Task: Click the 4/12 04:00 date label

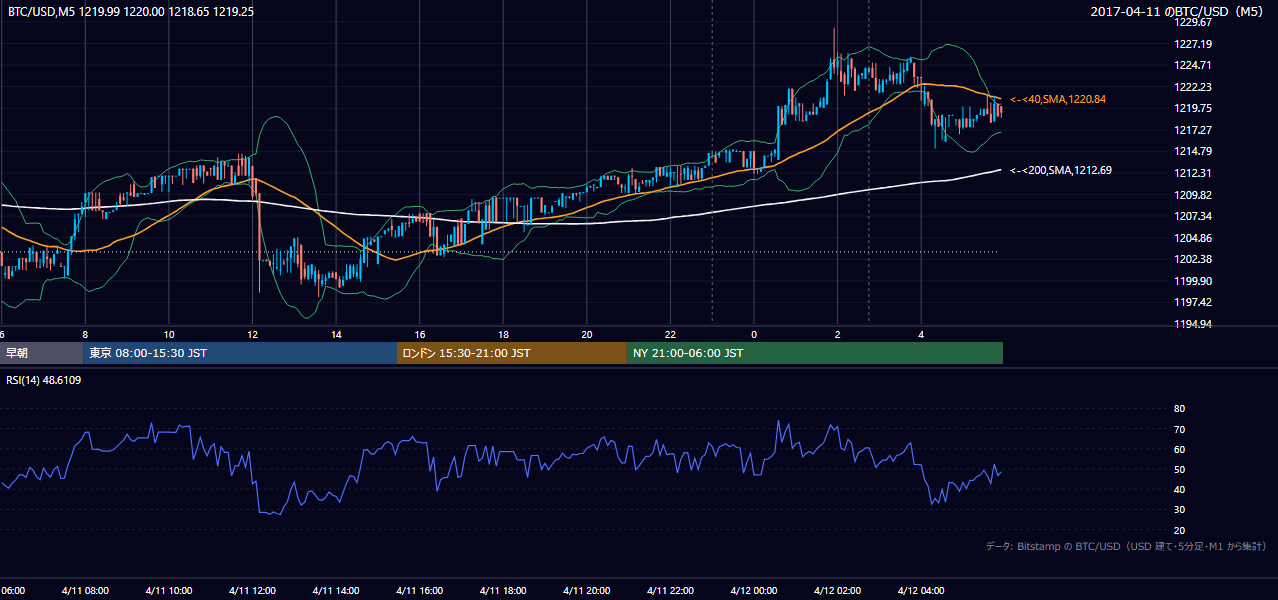Action: (921, 590)
